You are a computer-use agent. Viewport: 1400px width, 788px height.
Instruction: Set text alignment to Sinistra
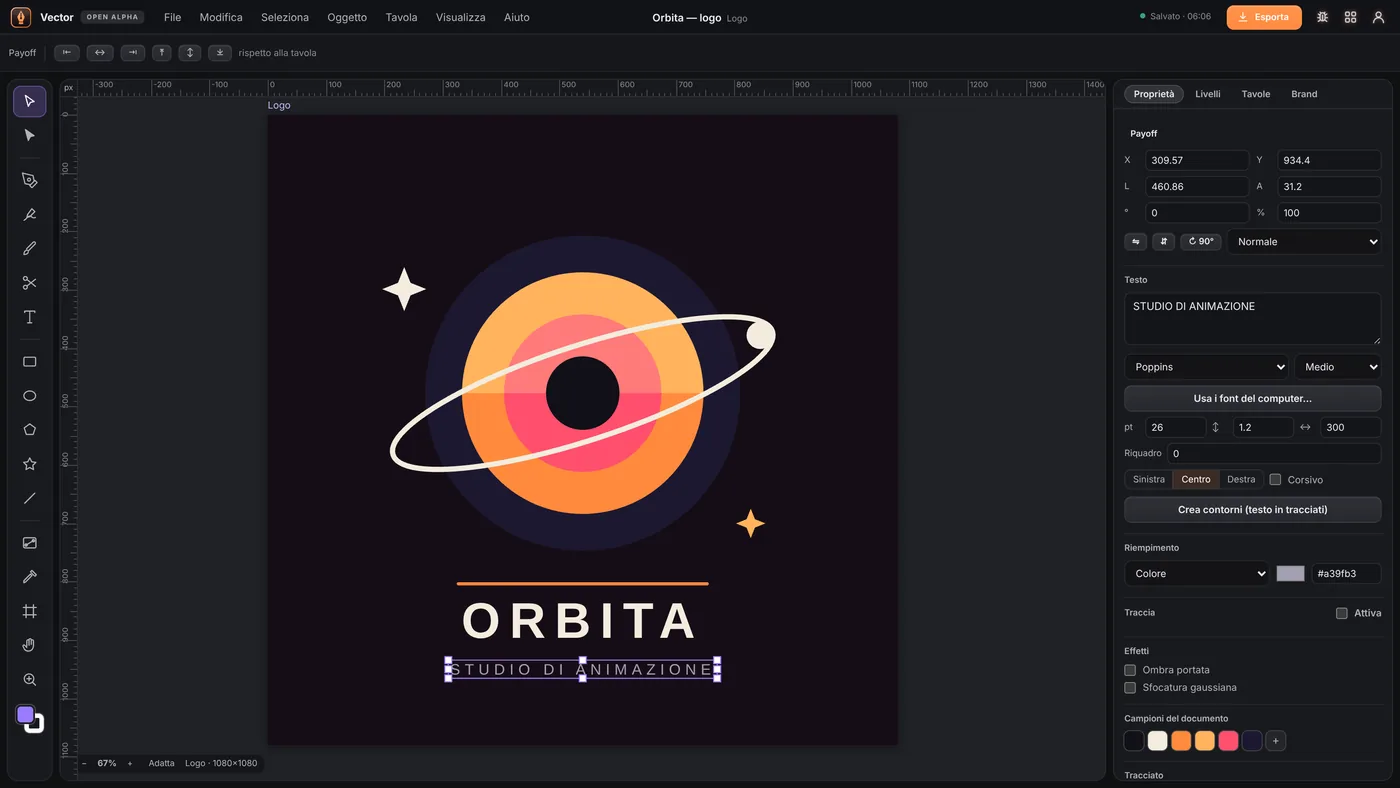pos(1149,480)
